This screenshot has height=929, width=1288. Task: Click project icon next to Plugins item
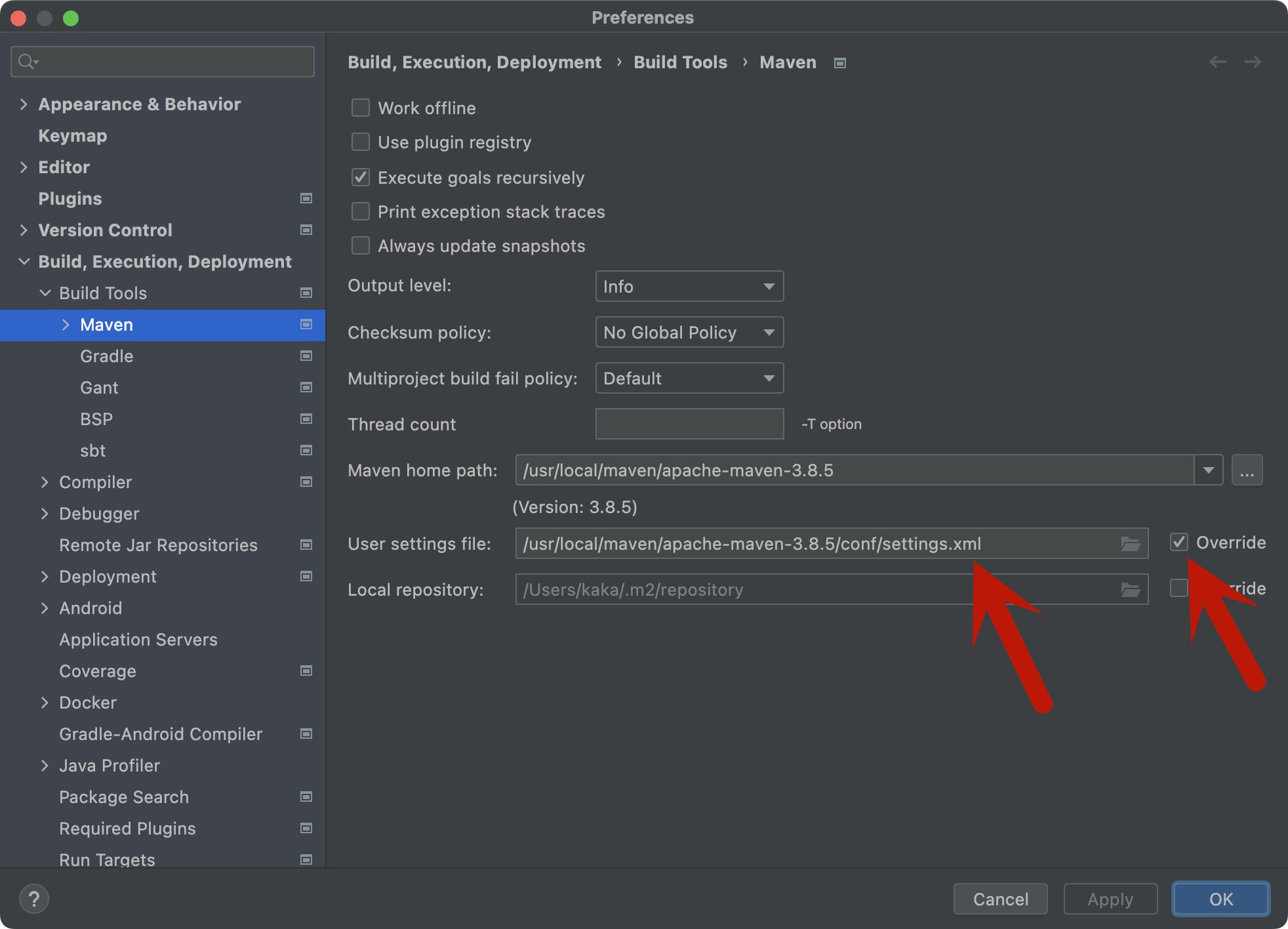pyautogui.click(x=306, y=198)
